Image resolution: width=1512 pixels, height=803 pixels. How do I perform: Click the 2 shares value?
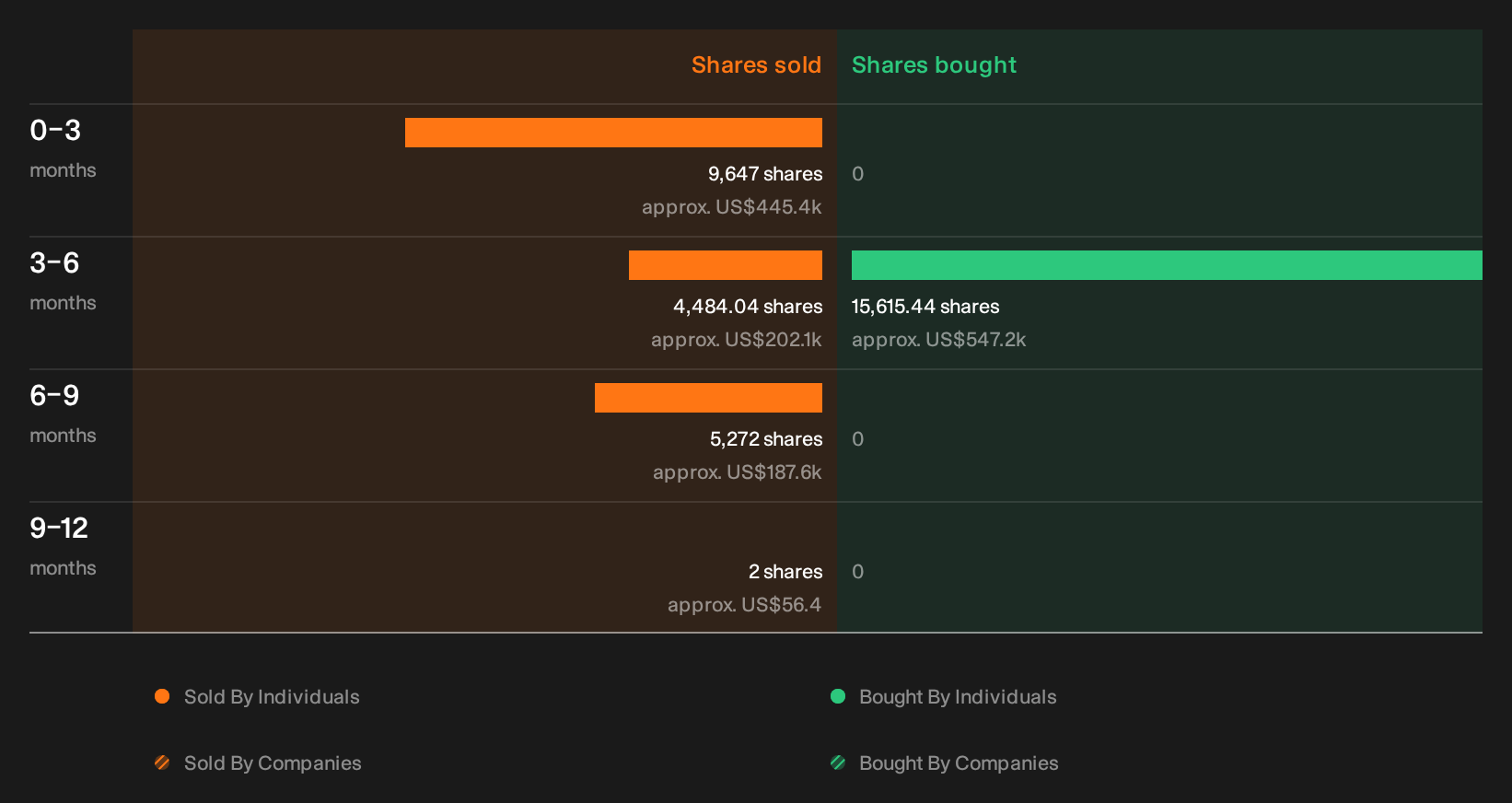[x=785, y=572]
